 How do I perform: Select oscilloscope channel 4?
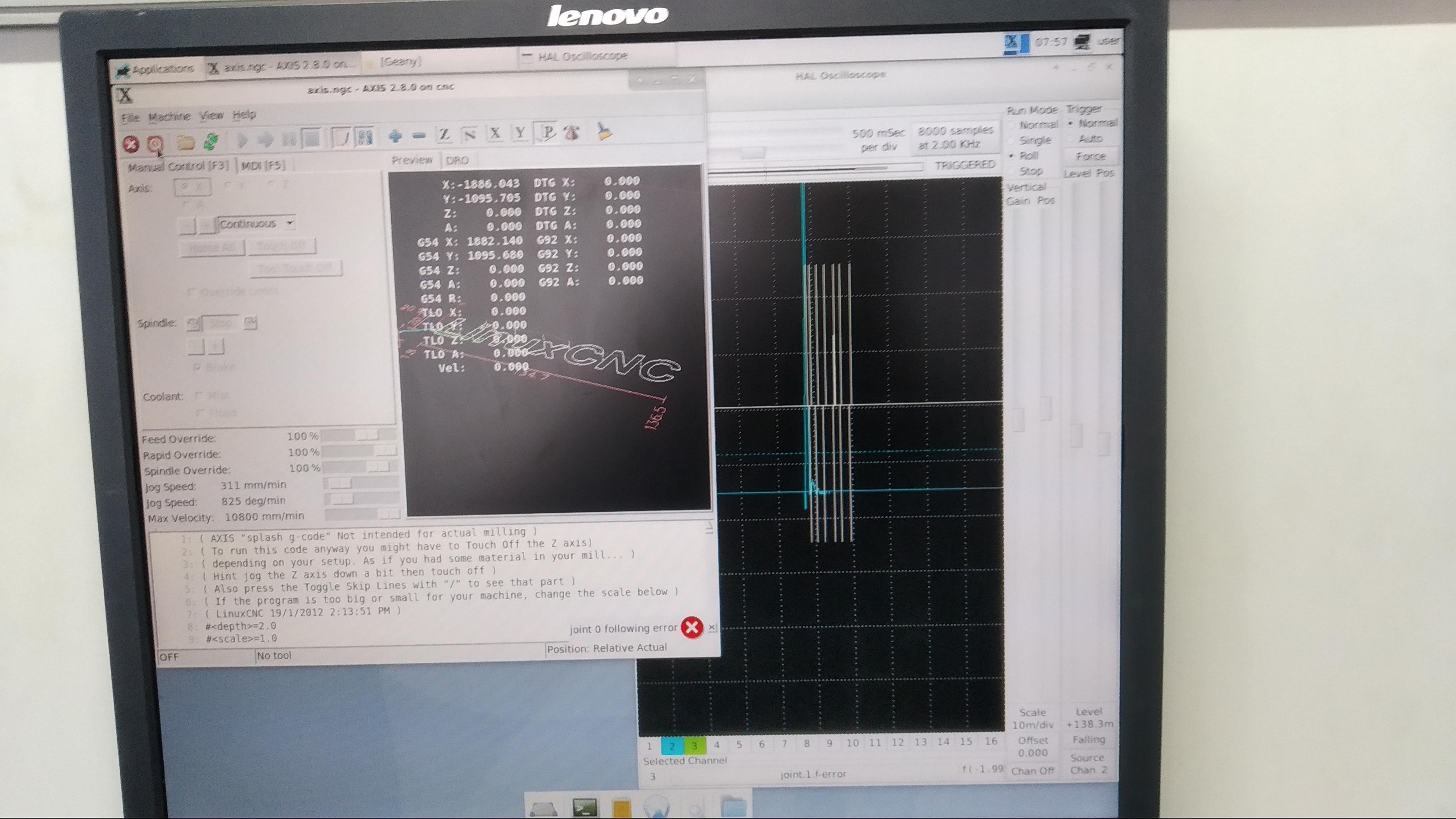point(717,744)
